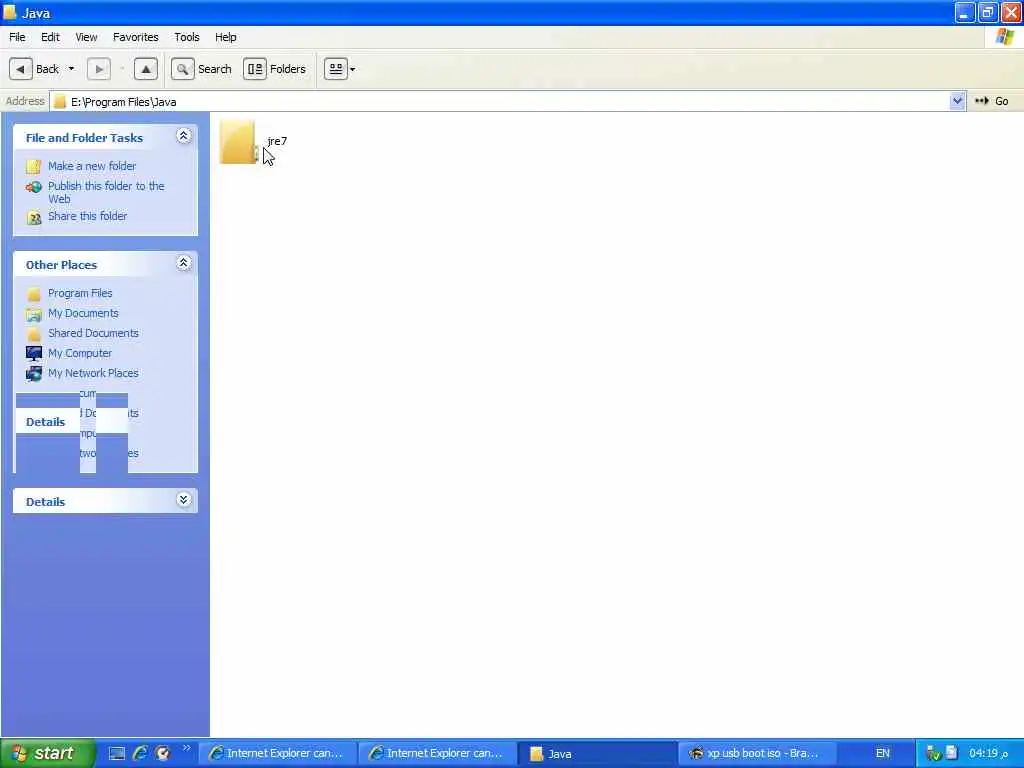Select the jre7 folder icon

point(238,142)
